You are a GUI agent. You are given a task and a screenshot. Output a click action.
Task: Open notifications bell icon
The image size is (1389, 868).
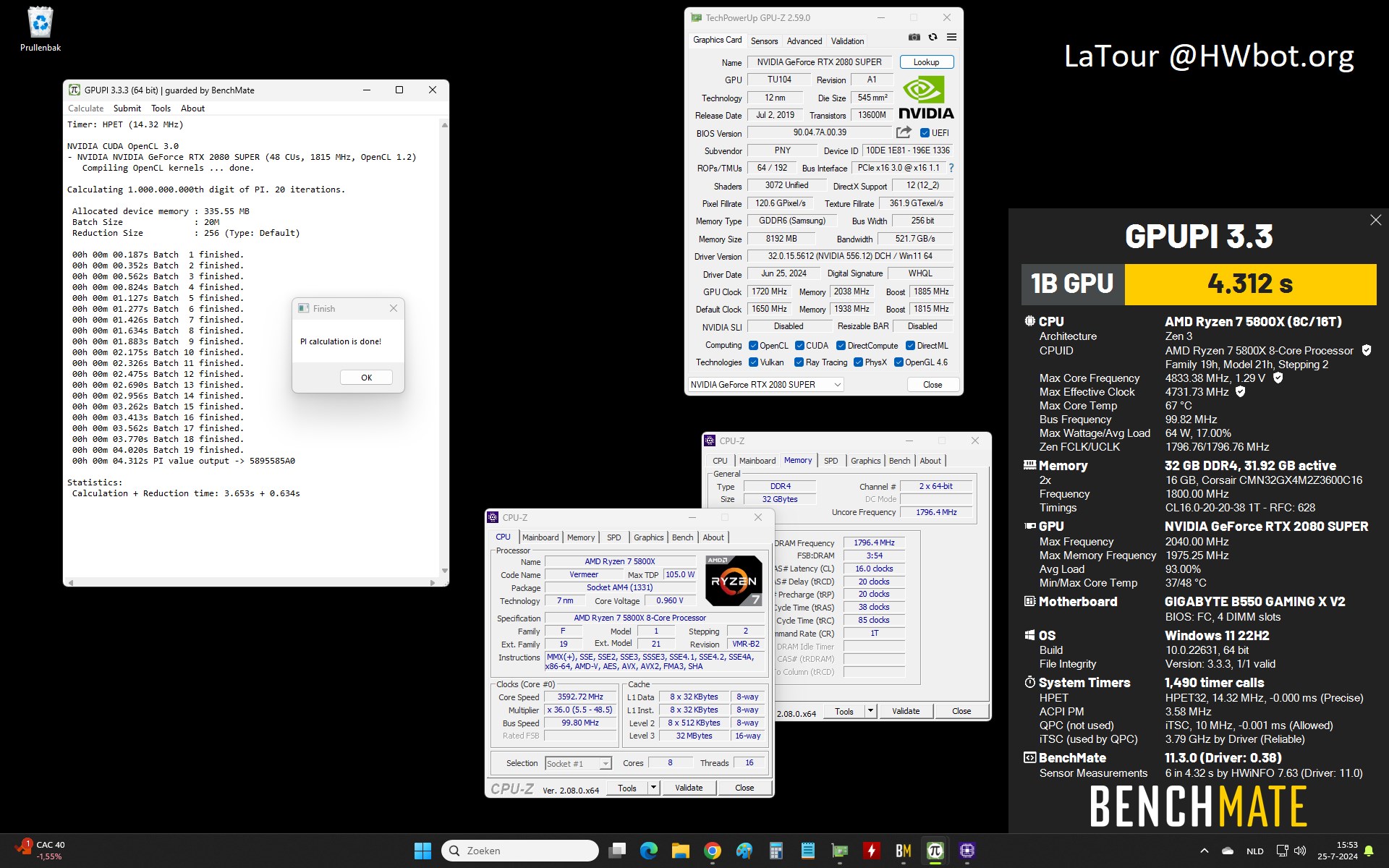point(1369,851)
